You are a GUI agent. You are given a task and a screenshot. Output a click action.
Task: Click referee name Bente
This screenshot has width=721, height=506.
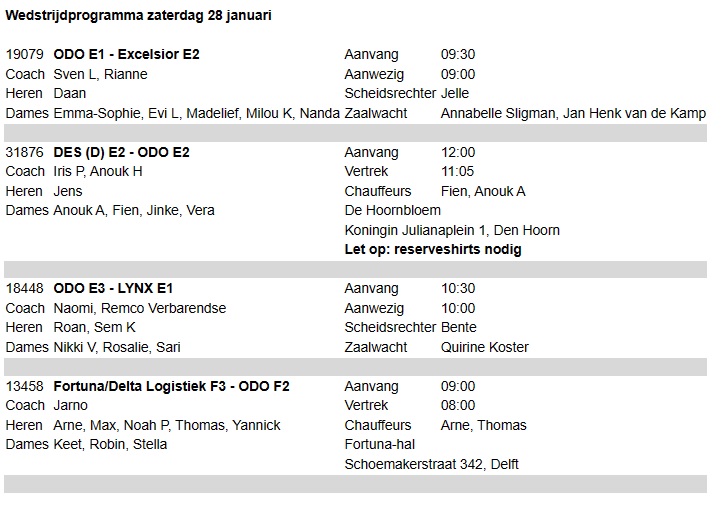click(458, 327)
